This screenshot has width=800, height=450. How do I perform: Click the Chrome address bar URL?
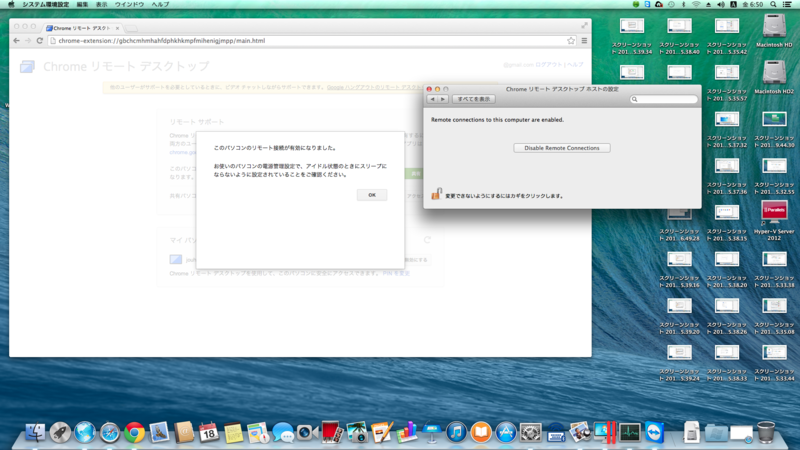coord(162,41)
